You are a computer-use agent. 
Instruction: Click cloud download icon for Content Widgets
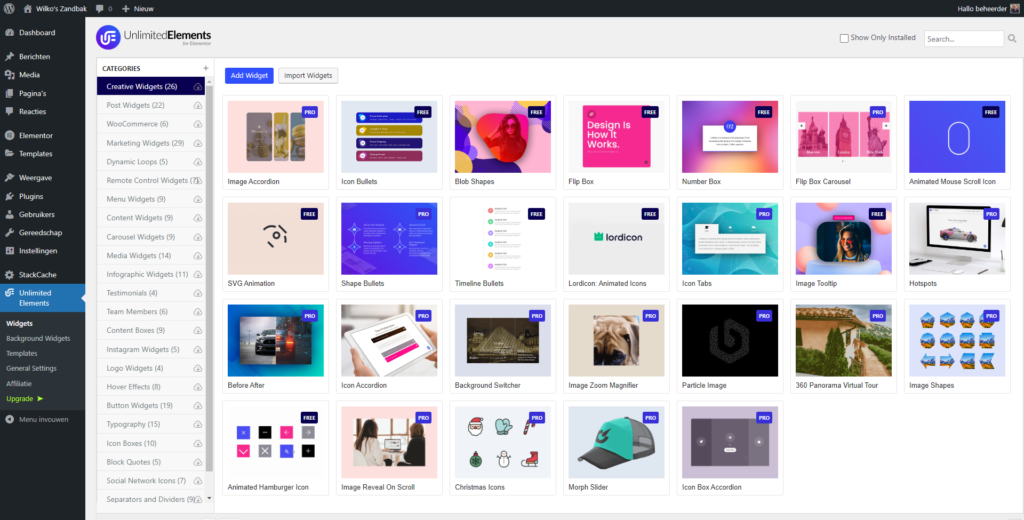pyautogui.click(x=198, y=218)
